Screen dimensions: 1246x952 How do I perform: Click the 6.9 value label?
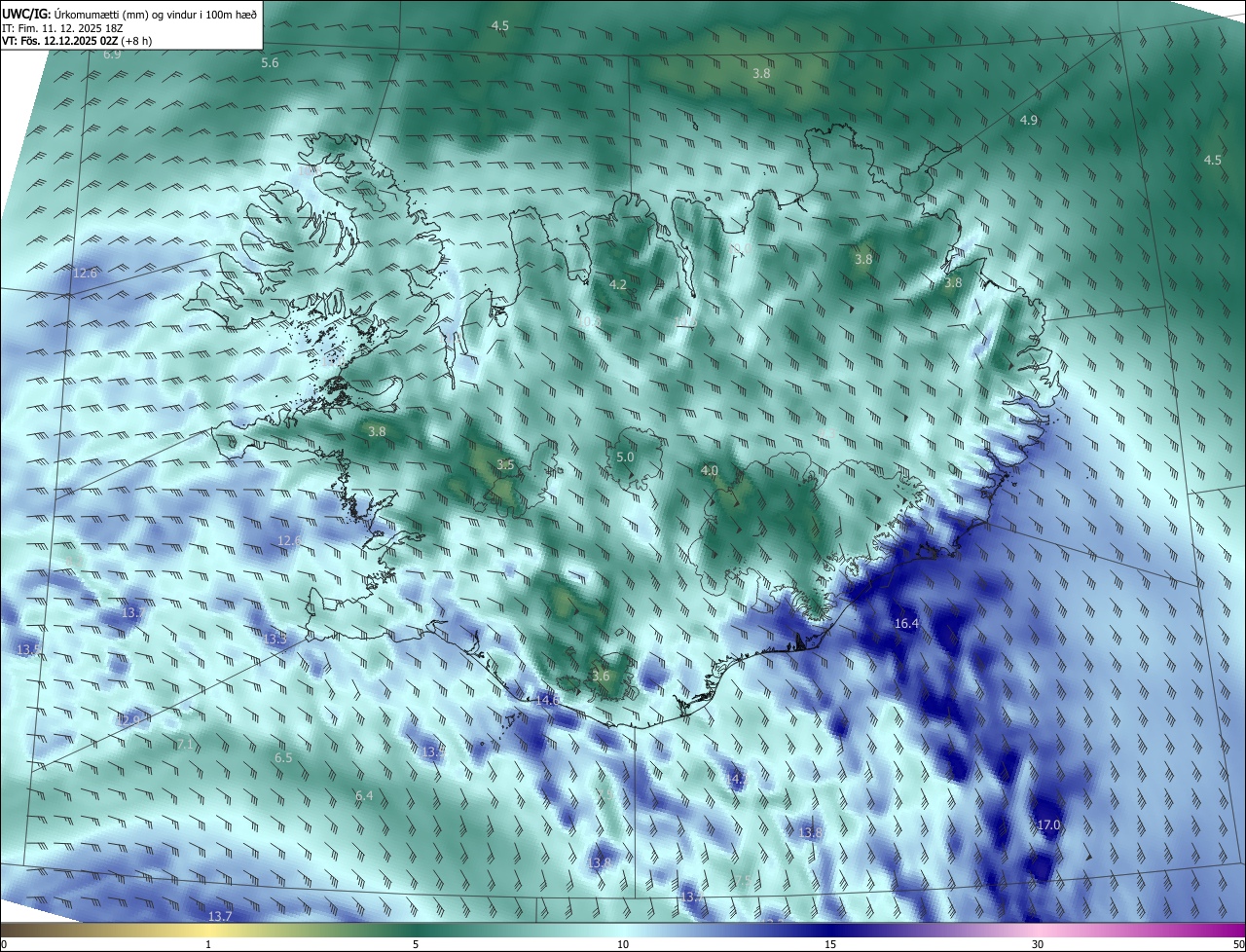point(112,55)
